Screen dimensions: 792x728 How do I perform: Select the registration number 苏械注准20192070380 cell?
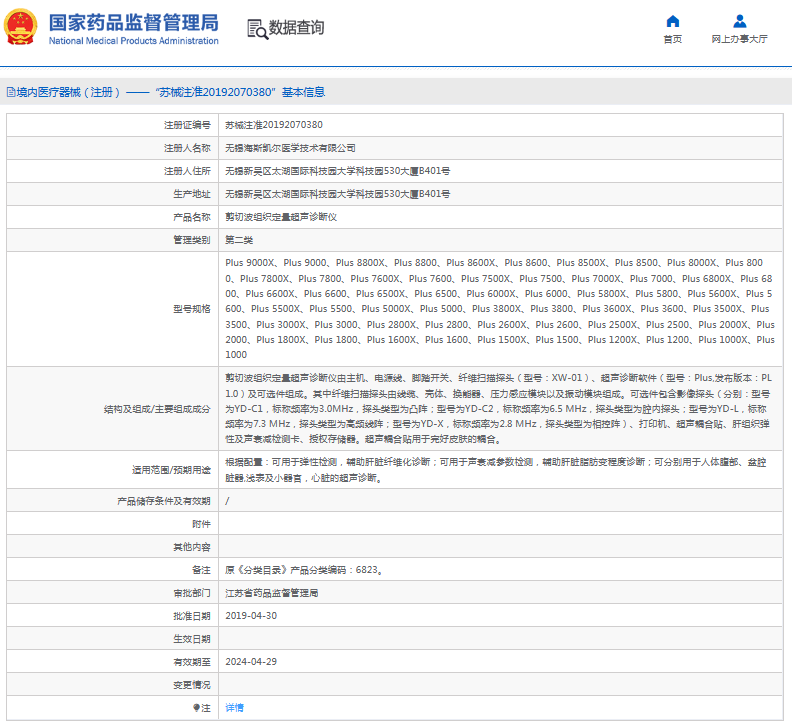[273, 125]
